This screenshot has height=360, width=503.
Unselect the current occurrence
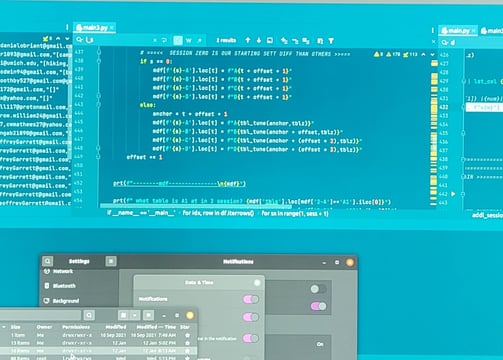pos(295,41)
